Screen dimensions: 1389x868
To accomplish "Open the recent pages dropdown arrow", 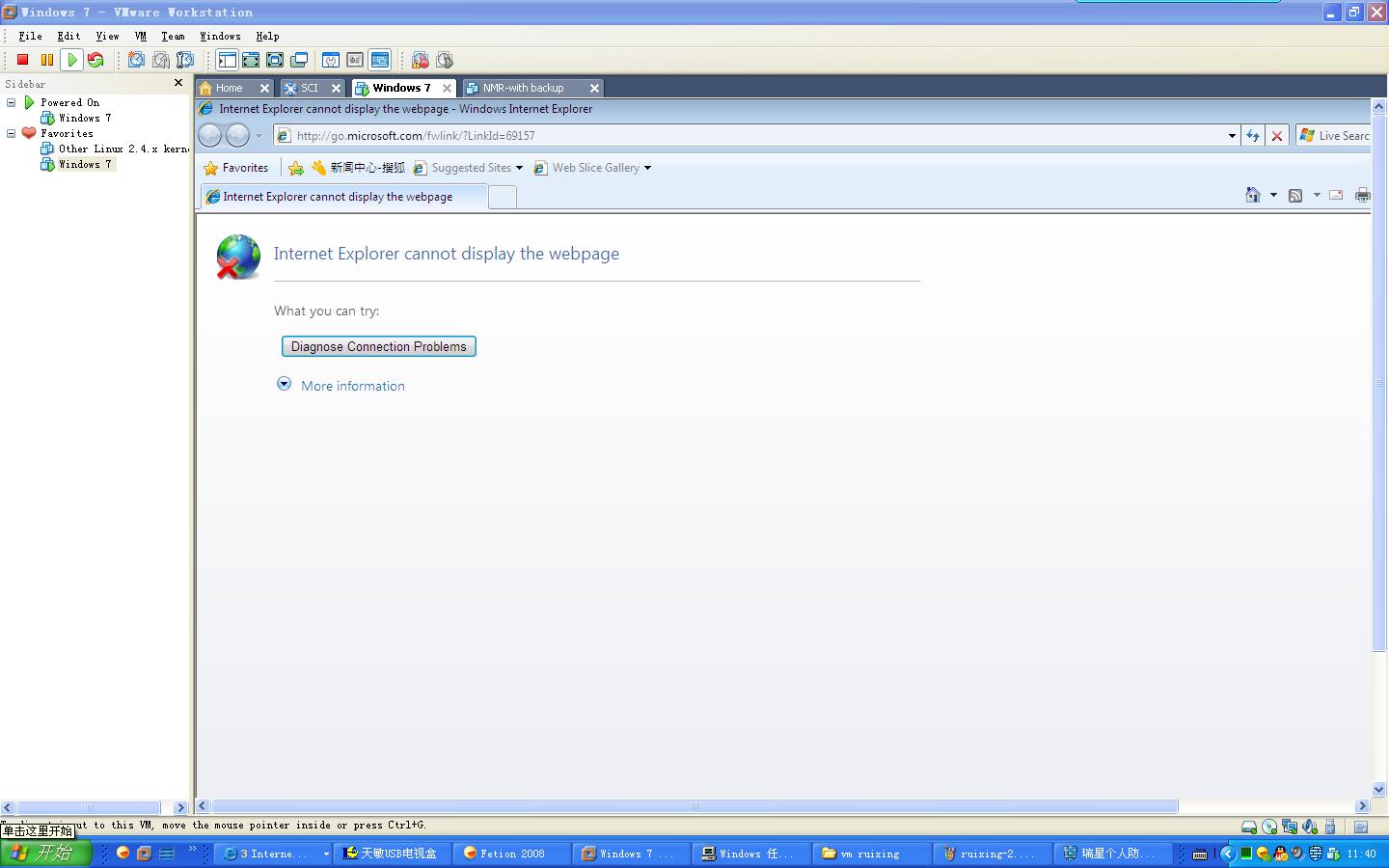I will click(259, 136).
